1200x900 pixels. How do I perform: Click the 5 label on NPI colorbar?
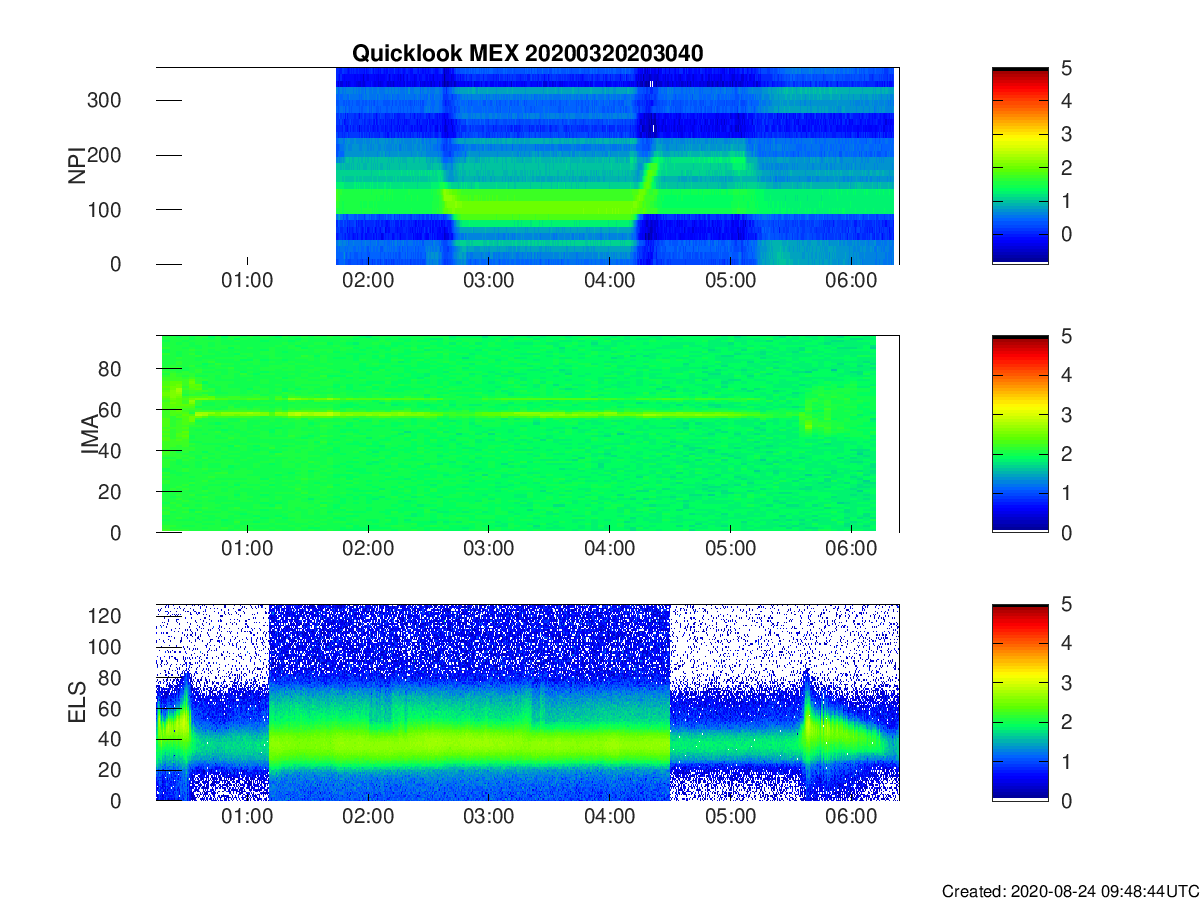[1065, 68]
